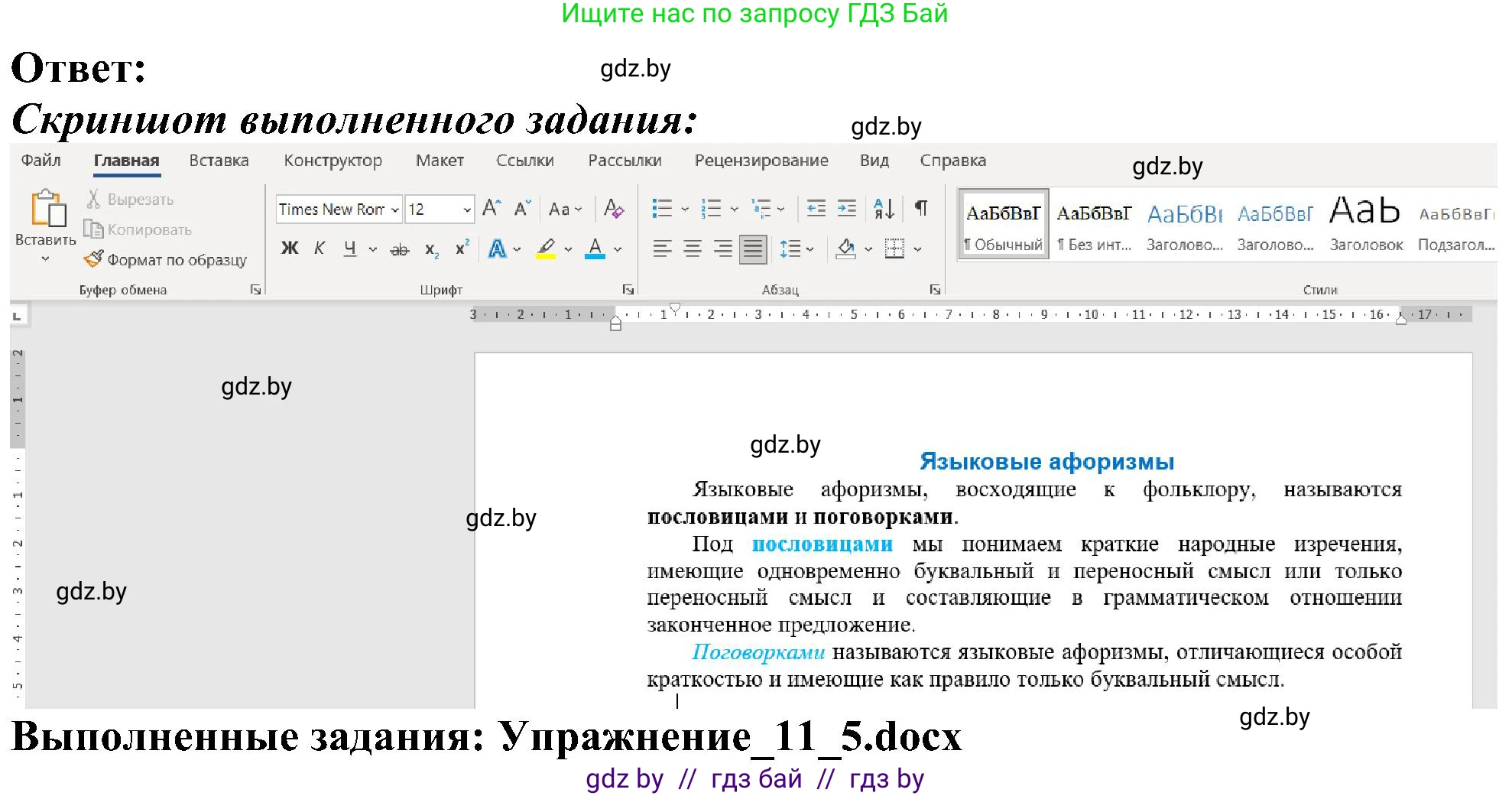This screenshot has height=796, width=1512.
Task: Open the font size dropdown
Action: coord(466,209)
